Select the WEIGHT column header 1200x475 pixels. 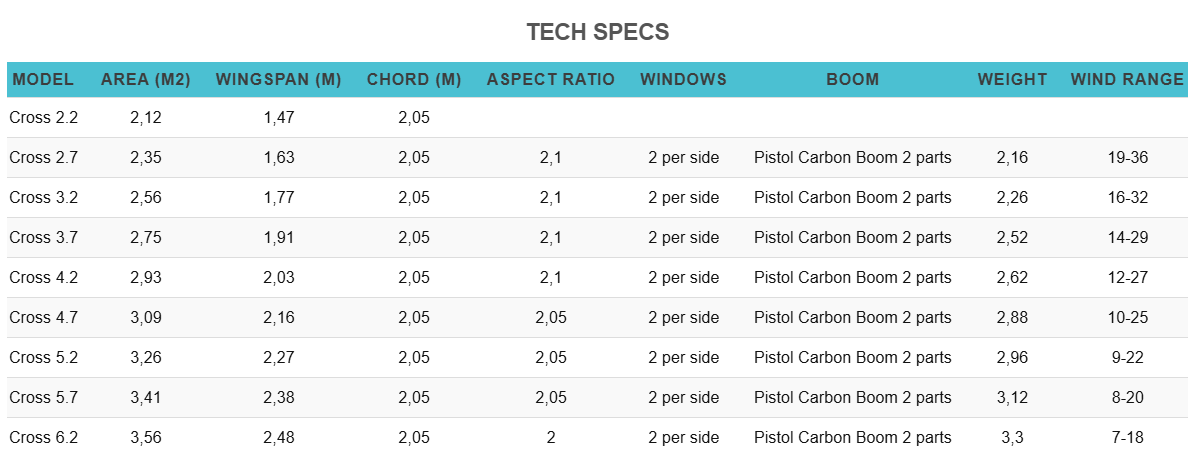1012,80
